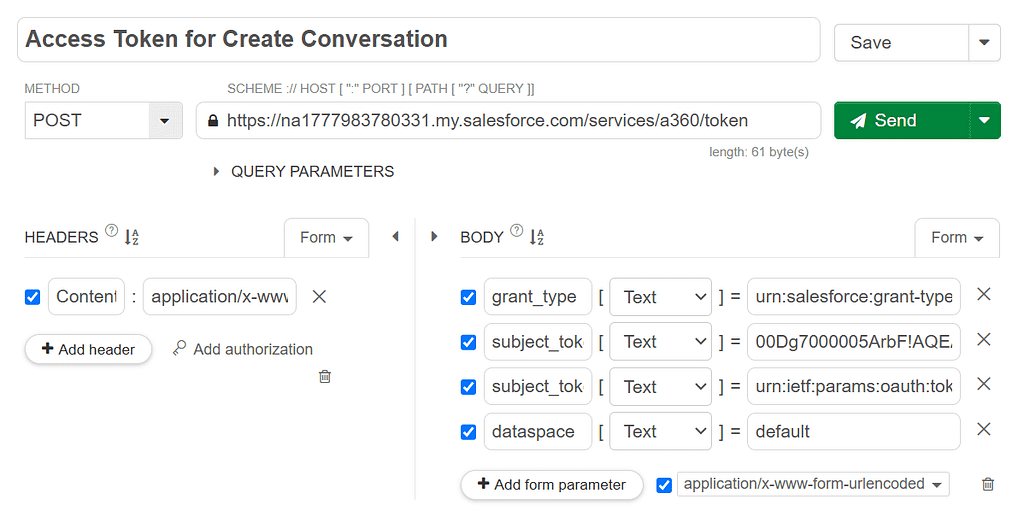Click Add form parameter button
This screenshot has width=1024, height=522.
pos(552,485)
